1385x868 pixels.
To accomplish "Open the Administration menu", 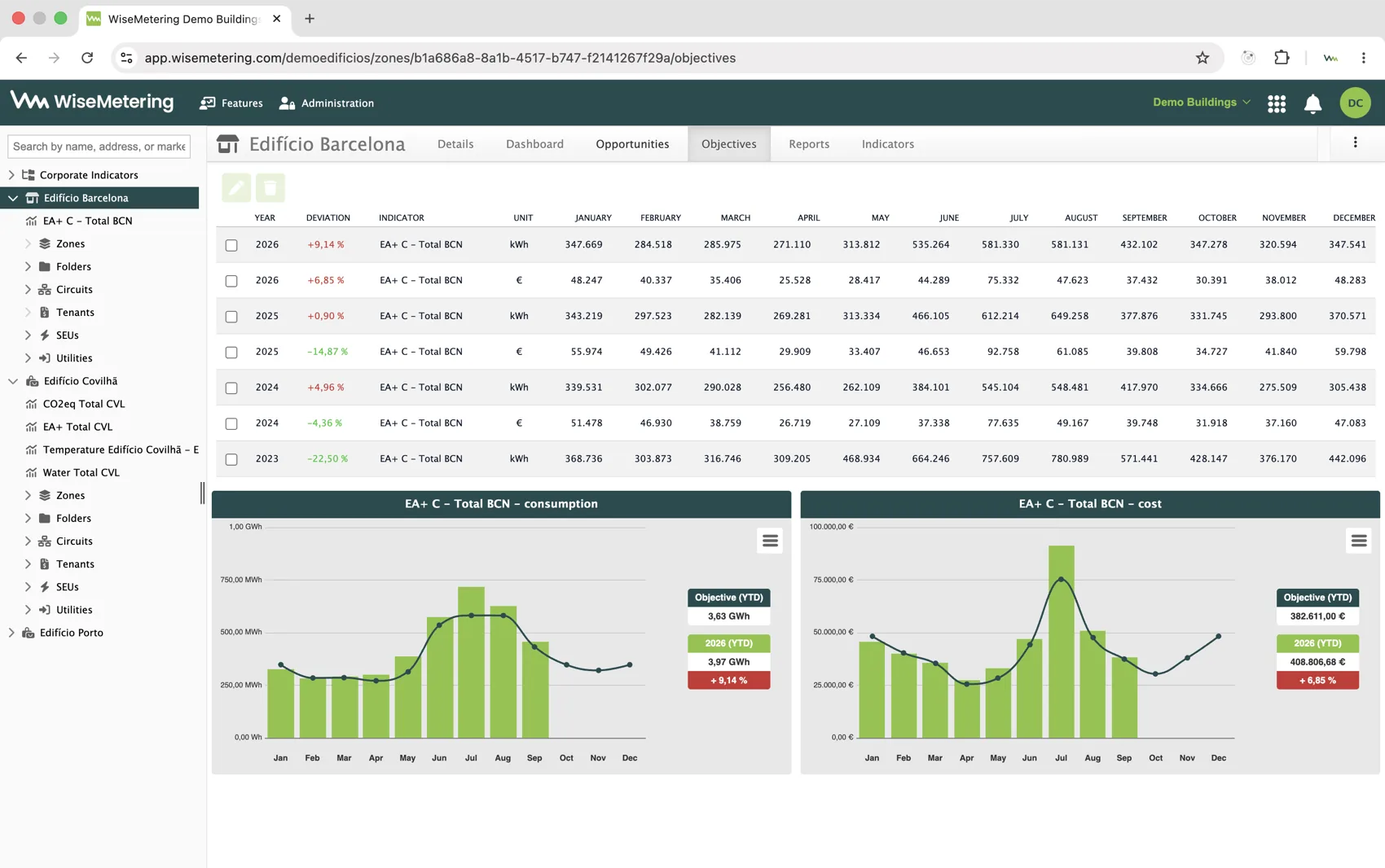I will tap(327, 103).
